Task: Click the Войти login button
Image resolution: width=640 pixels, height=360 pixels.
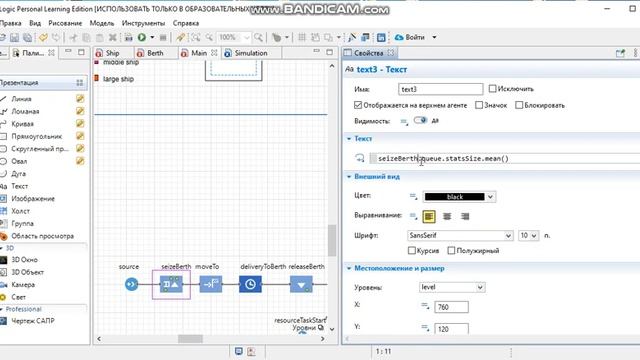Action: coord(415,37)
